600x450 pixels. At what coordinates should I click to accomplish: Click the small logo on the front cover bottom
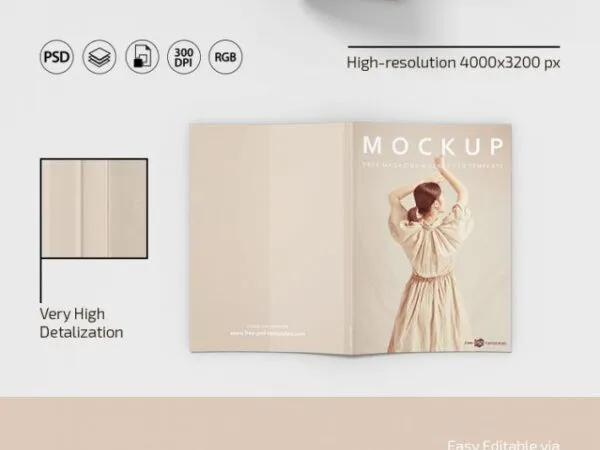point(485,343)
